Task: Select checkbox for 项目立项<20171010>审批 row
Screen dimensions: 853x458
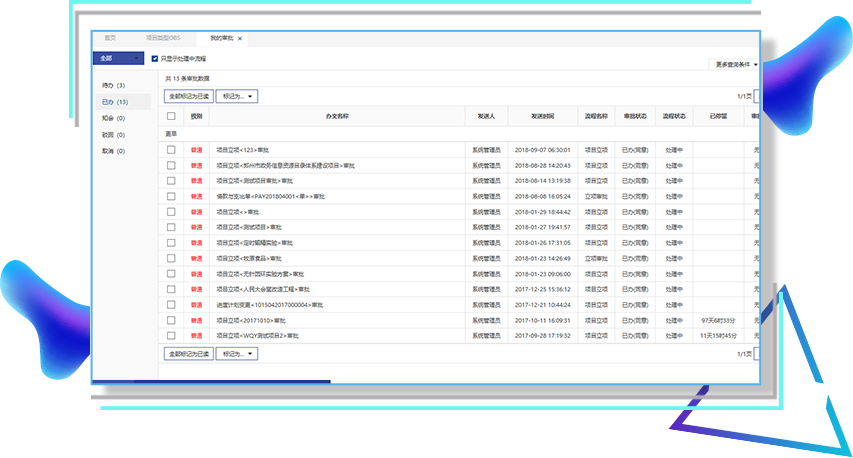Action: pos(171,320)
